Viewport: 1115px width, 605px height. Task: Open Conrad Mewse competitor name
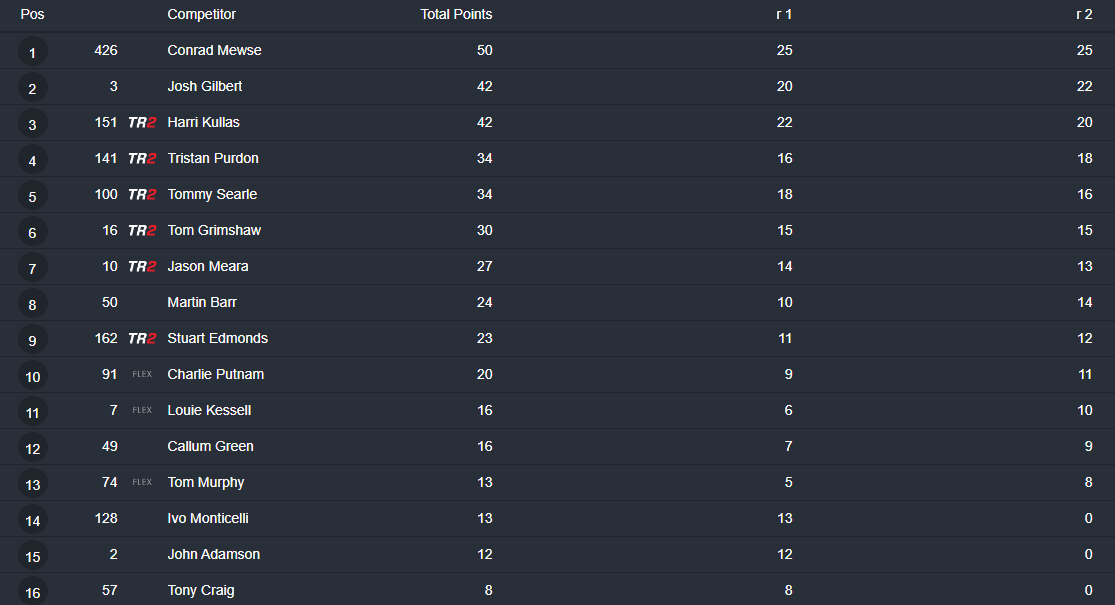tap(214, 50)
